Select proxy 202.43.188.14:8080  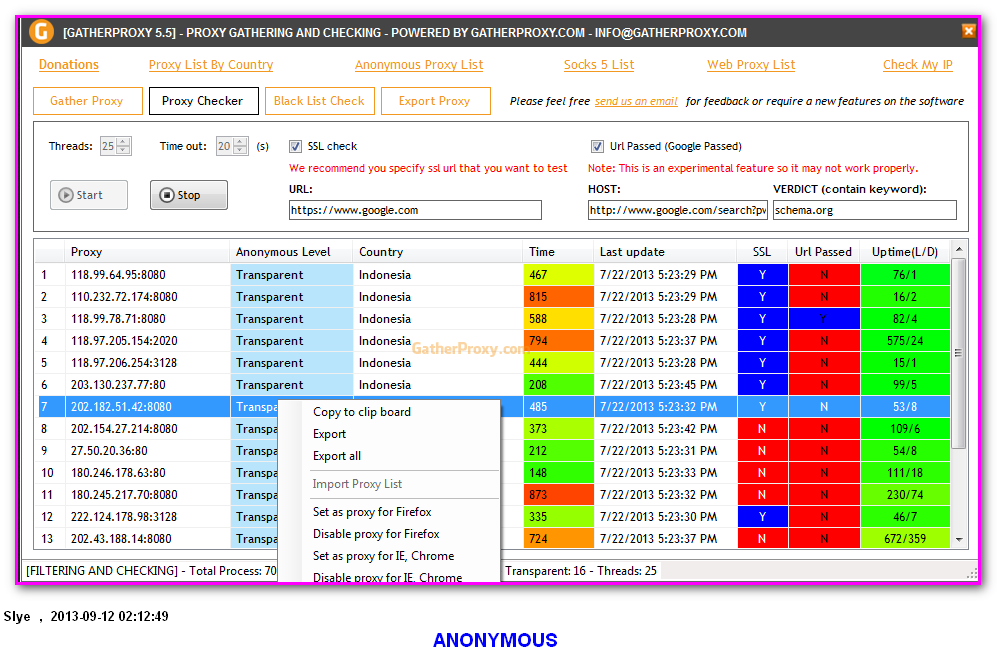[493, 538]
